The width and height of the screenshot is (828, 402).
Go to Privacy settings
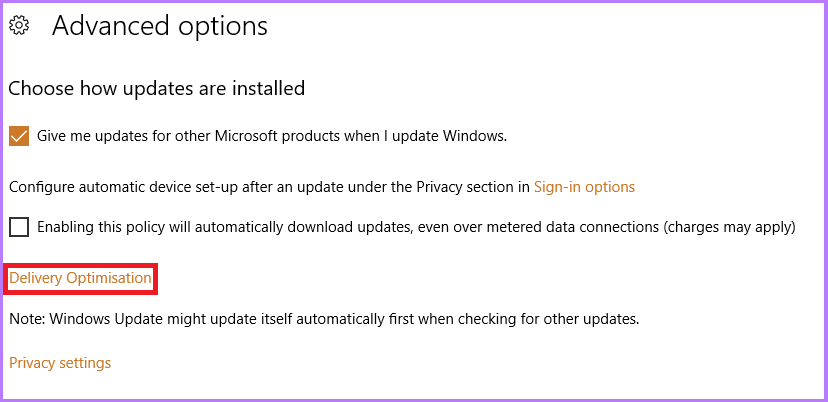(60, 363)
